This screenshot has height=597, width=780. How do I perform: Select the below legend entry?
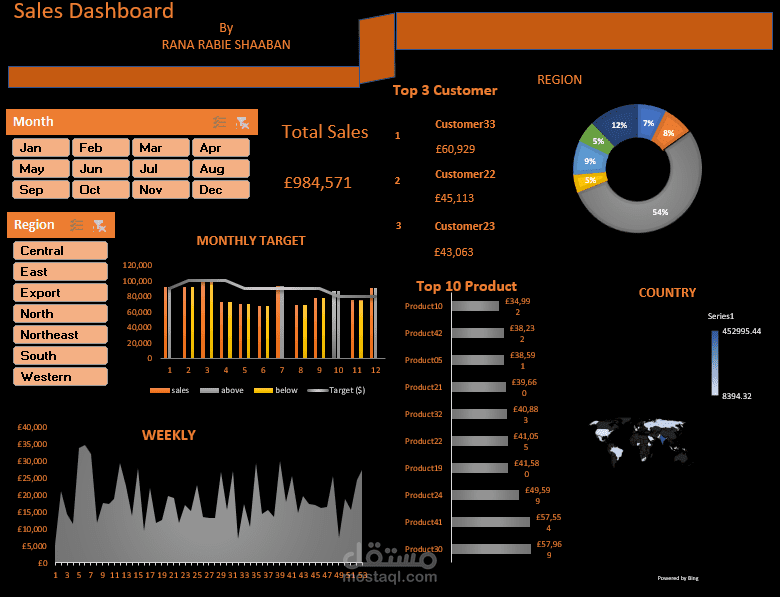(276, 391)
